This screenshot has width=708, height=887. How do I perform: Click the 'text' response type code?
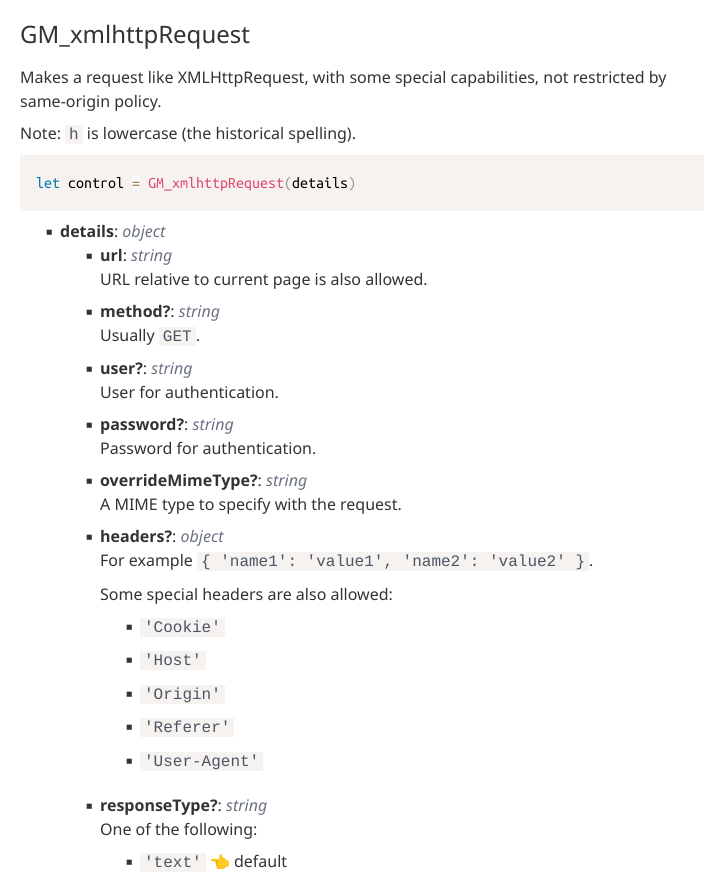[x=173, y=861]
